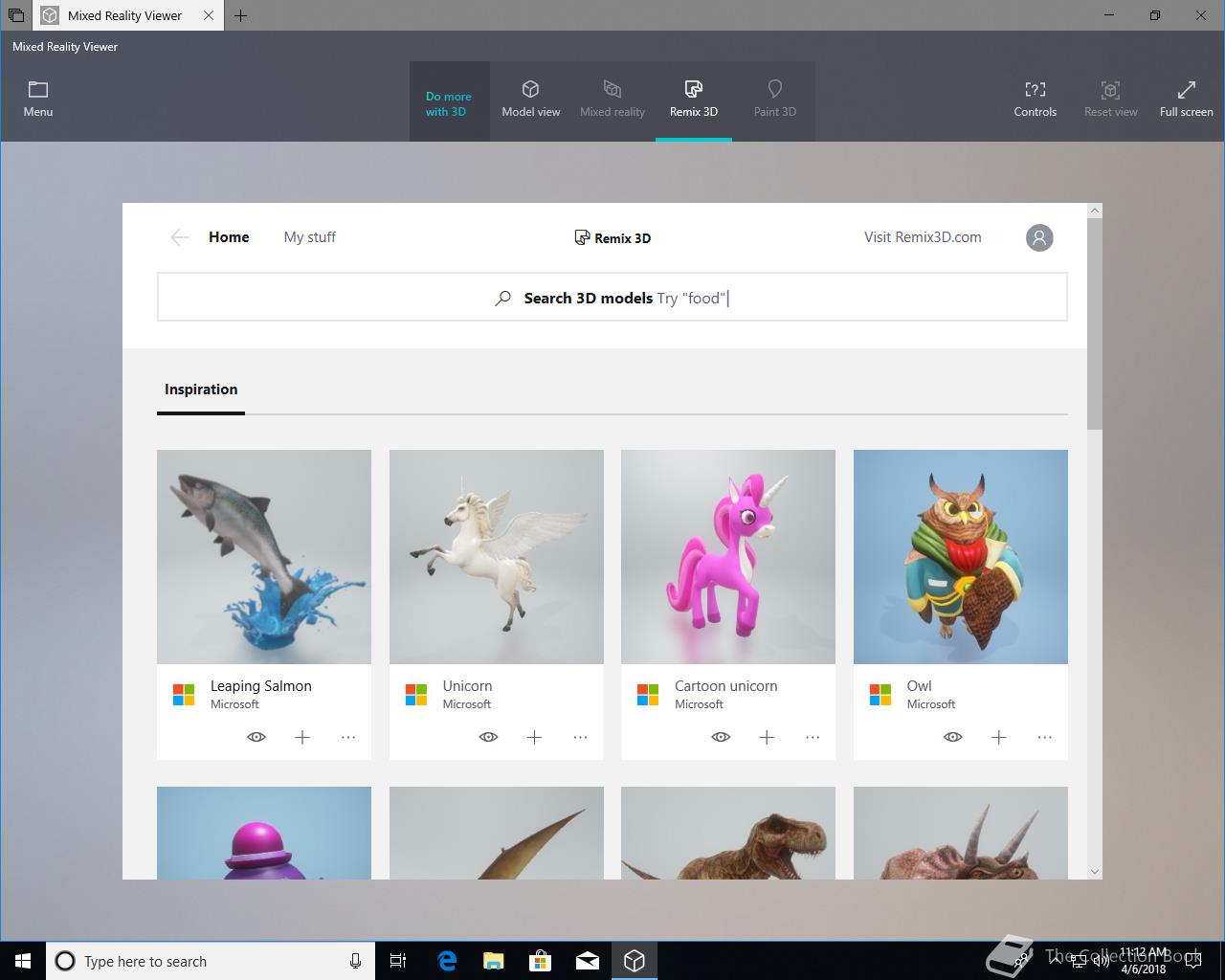Viewport: 1225px width, 980px height.
Task: Open the Unicorn model thumbnail
Action: (x=497, y=557)
